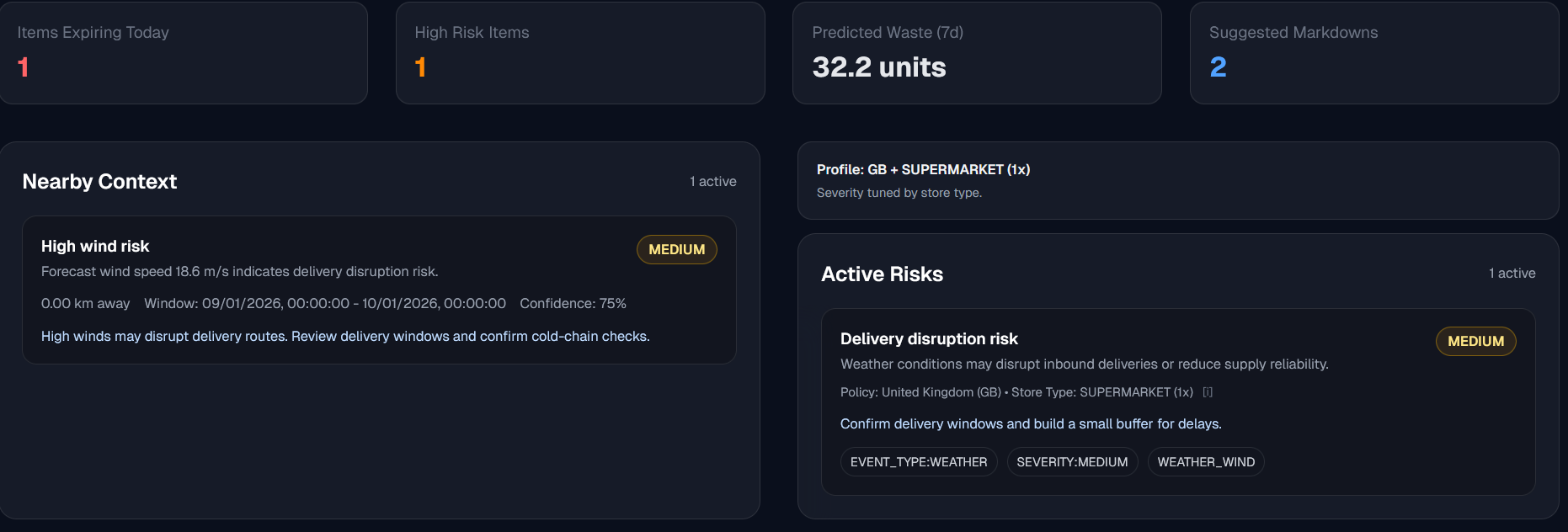The height and width of the screenshot is (532, 1568).
Task: Open the Items Expiring Today card
Action: (x=183, y=53)
